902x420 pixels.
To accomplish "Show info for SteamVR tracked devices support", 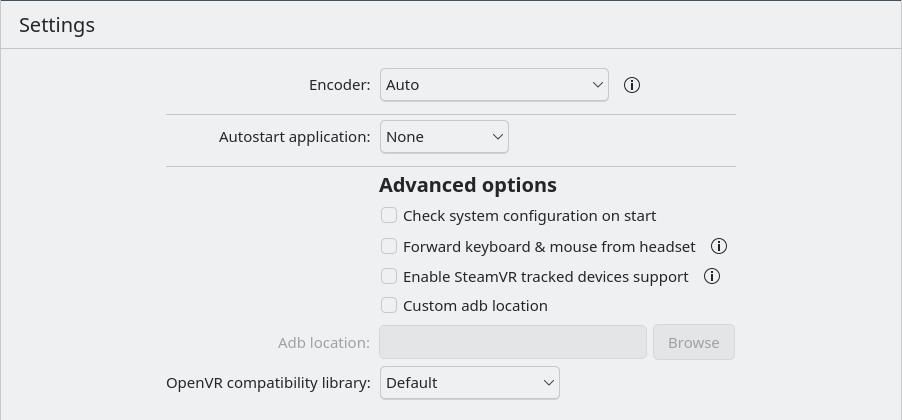I will tap(712, 277).
